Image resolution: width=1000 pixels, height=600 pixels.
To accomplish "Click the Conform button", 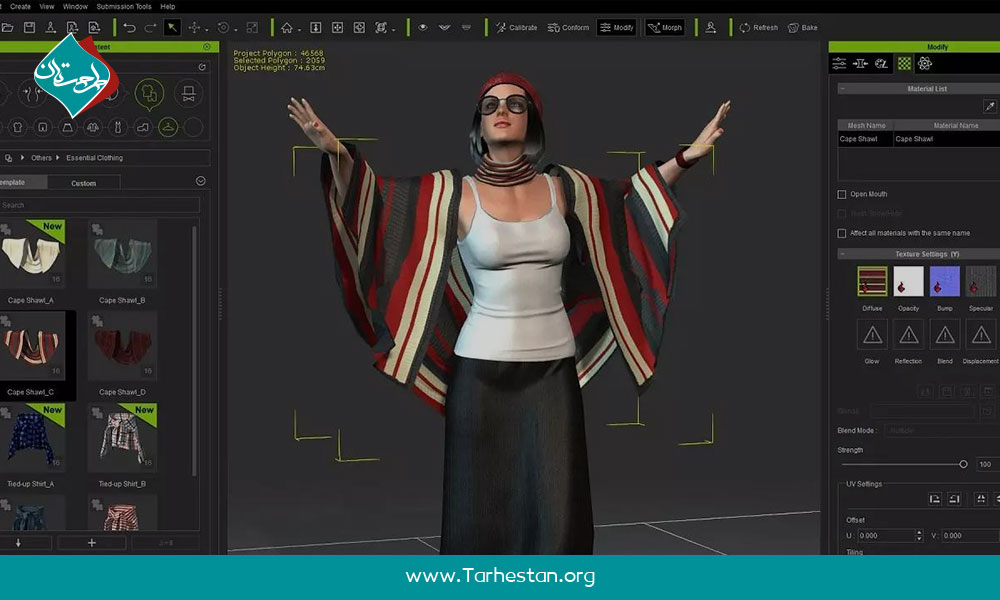I will pos(568,27).
